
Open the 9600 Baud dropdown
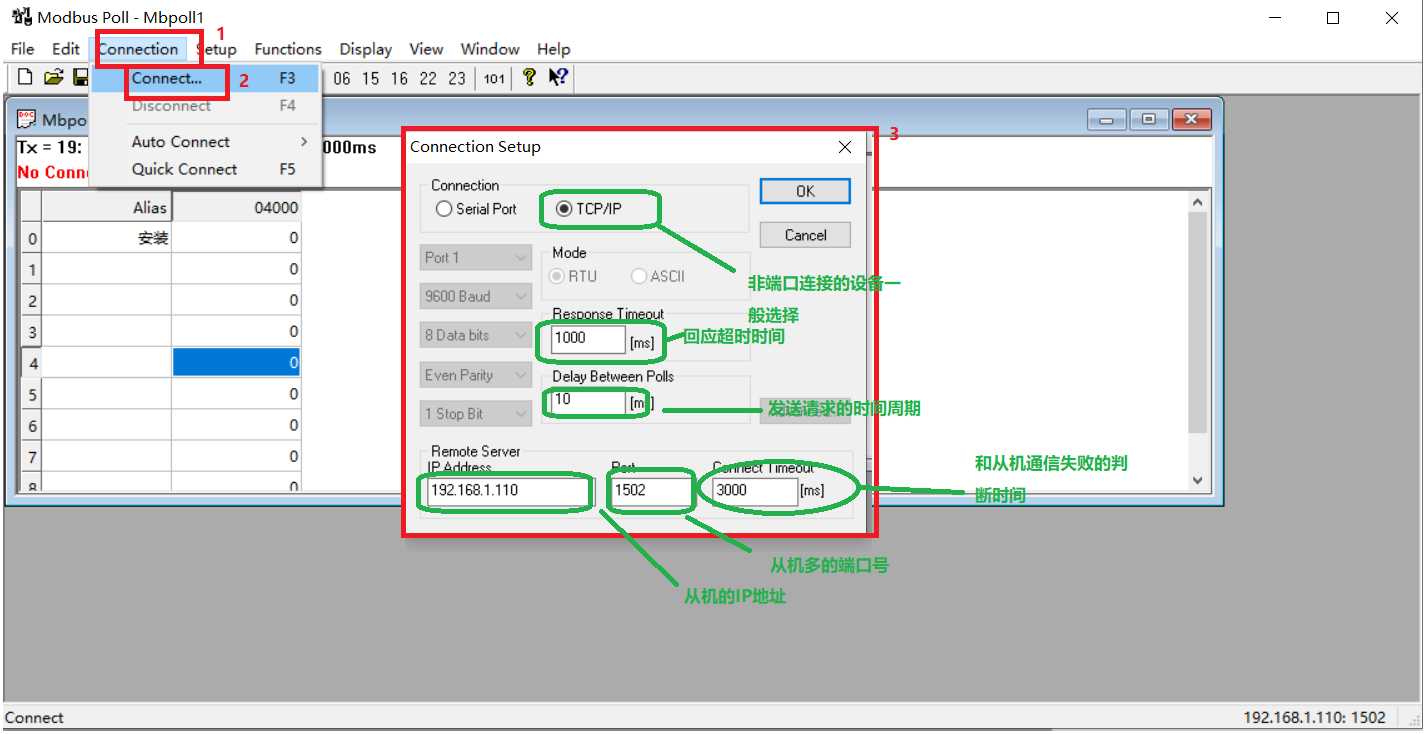[x=476, y=297]
